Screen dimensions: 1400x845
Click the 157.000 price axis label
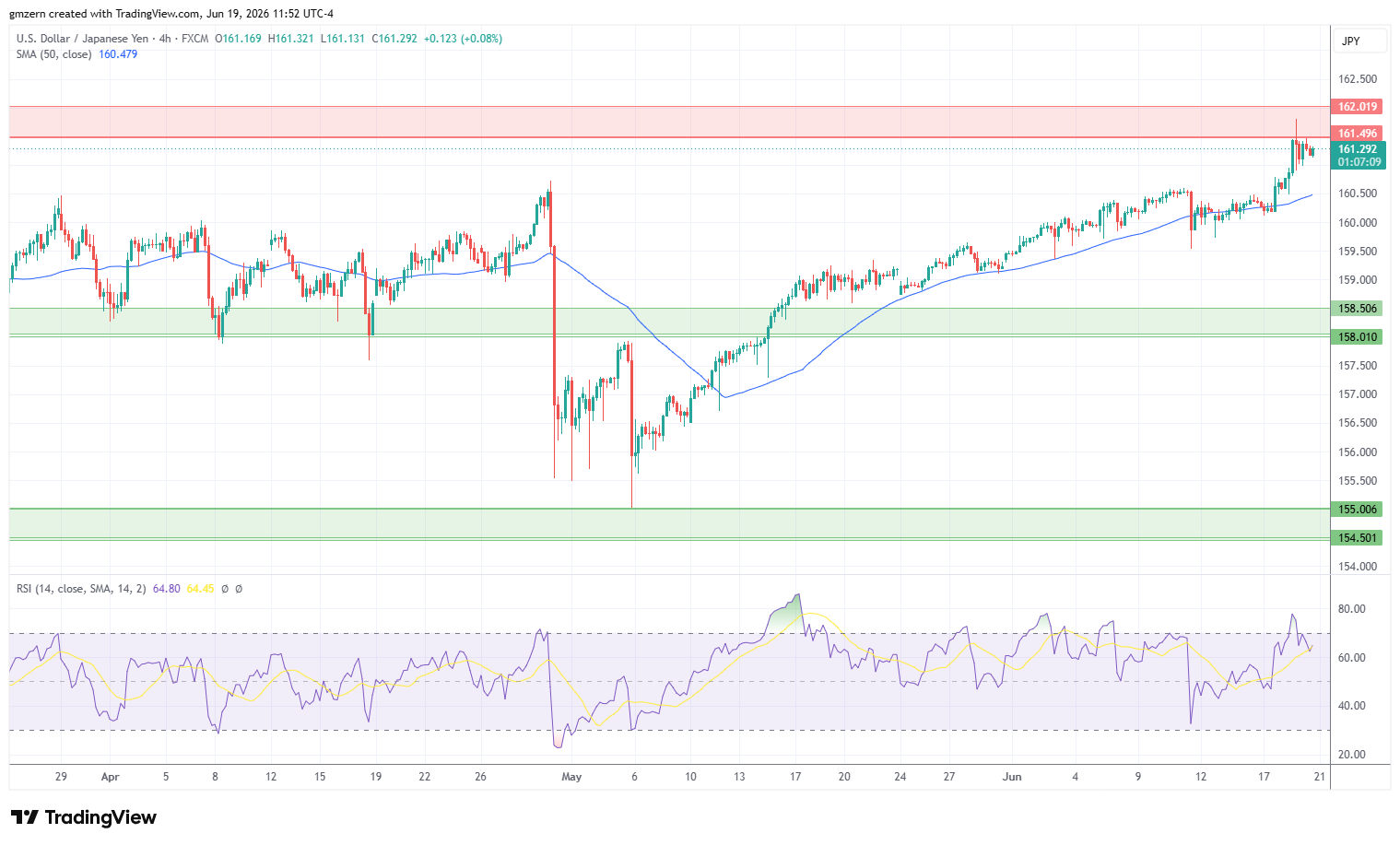(x=1358, y=394)
